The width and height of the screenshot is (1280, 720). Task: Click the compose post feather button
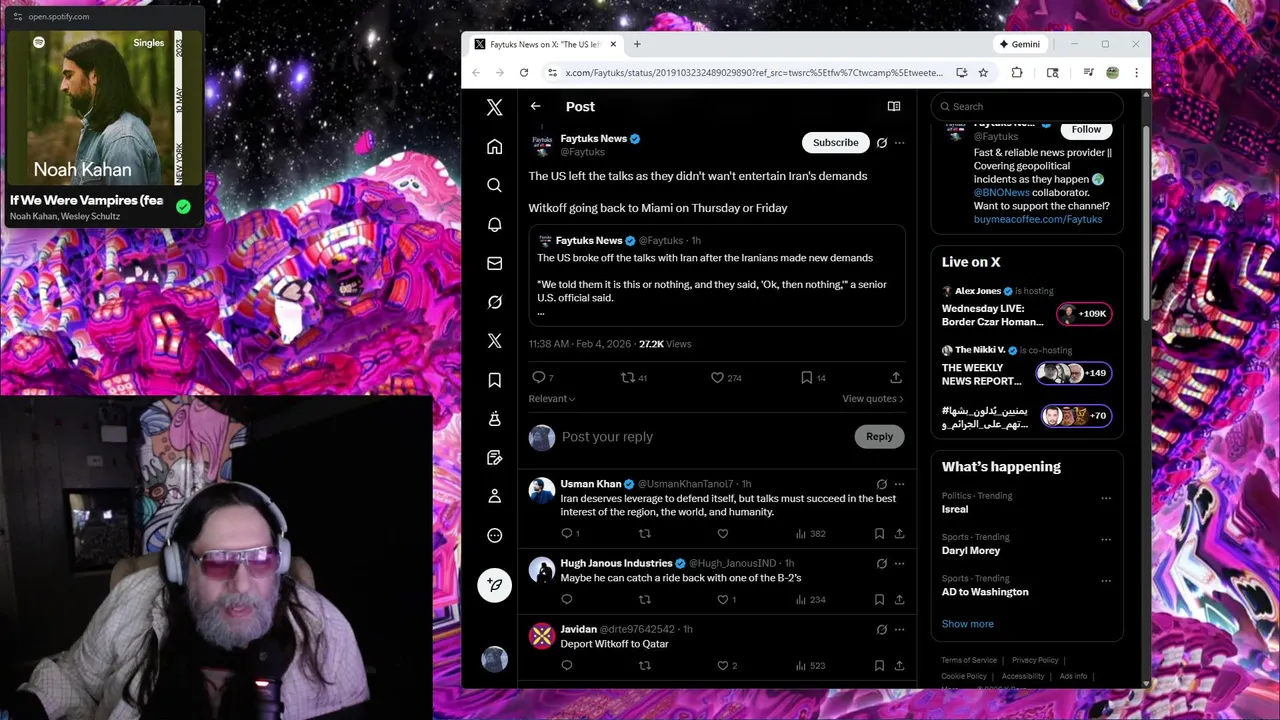pyautogui.click(x=494, y=585)
